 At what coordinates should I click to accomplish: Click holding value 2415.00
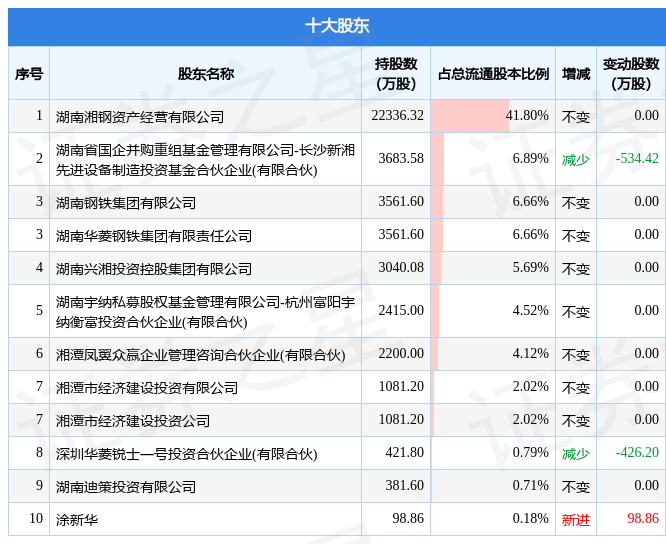tap(401, 310)
